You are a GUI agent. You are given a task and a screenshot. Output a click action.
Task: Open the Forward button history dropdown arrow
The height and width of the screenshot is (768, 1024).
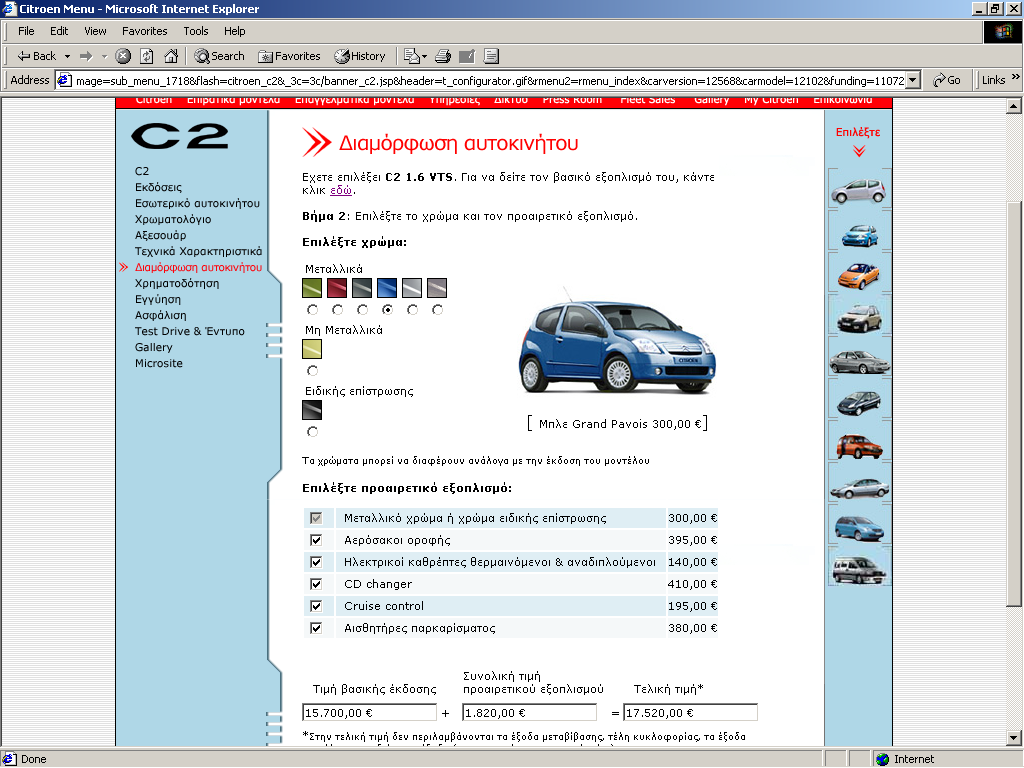[x=104, y=56]
